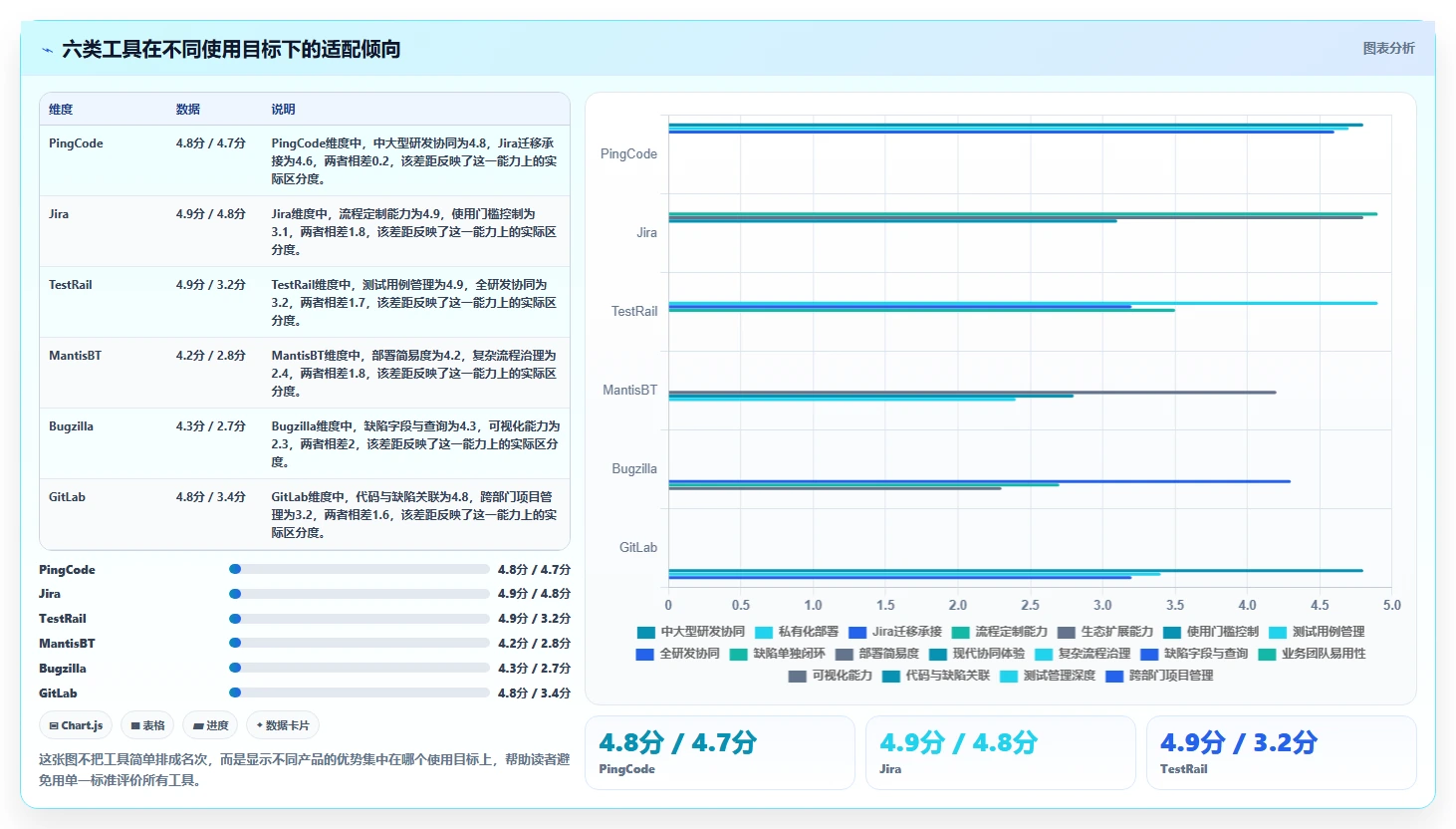Viewport: 1456px width, 829px height.
Task: Hide the 测试管理深度 legend entry
Action: [x=1048, y=676]
